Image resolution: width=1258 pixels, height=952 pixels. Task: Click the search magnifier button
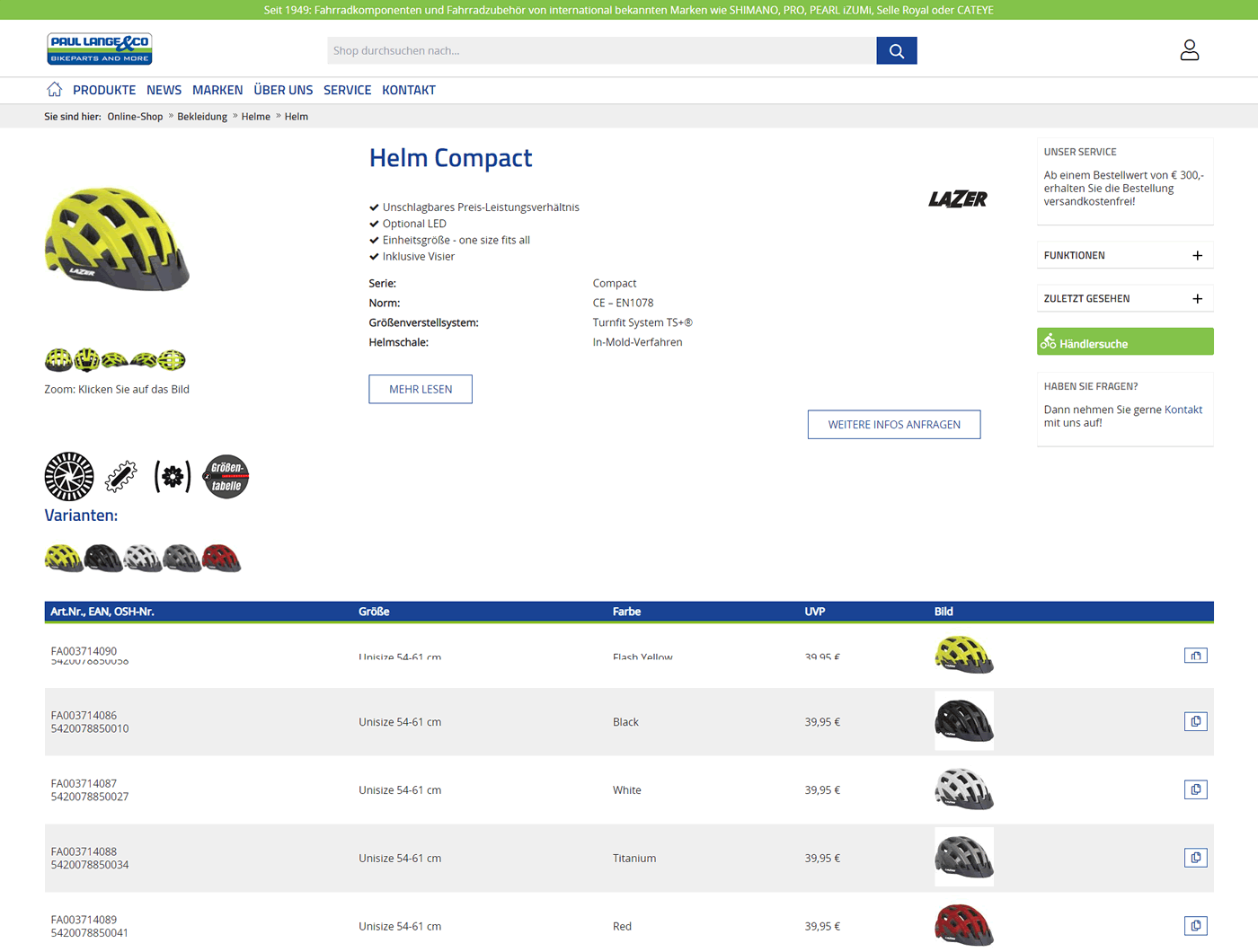(x=897, y=50)
